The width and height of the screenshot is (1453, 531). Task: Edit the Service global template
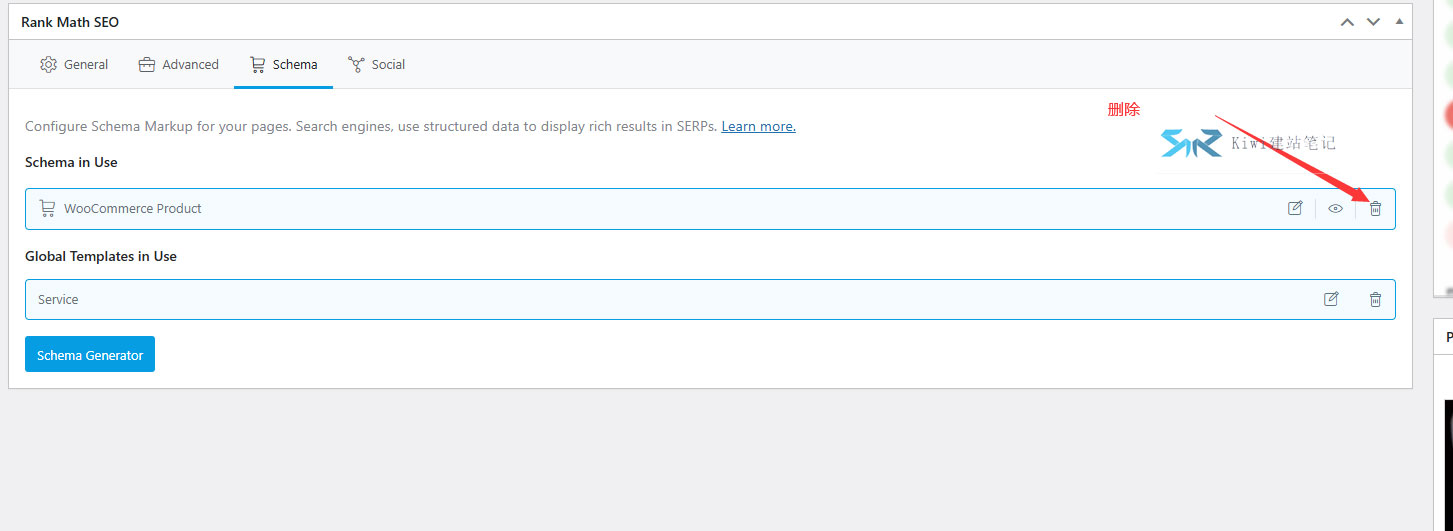pyautogui.click(x=1331, y=299)
